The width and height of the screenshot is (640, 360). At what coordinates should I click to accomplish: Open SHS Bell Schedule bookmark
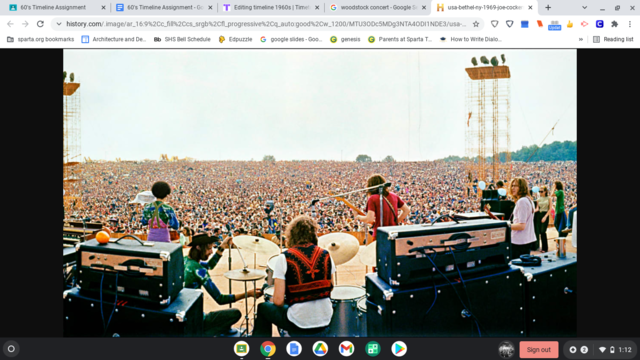coord(182,39)
